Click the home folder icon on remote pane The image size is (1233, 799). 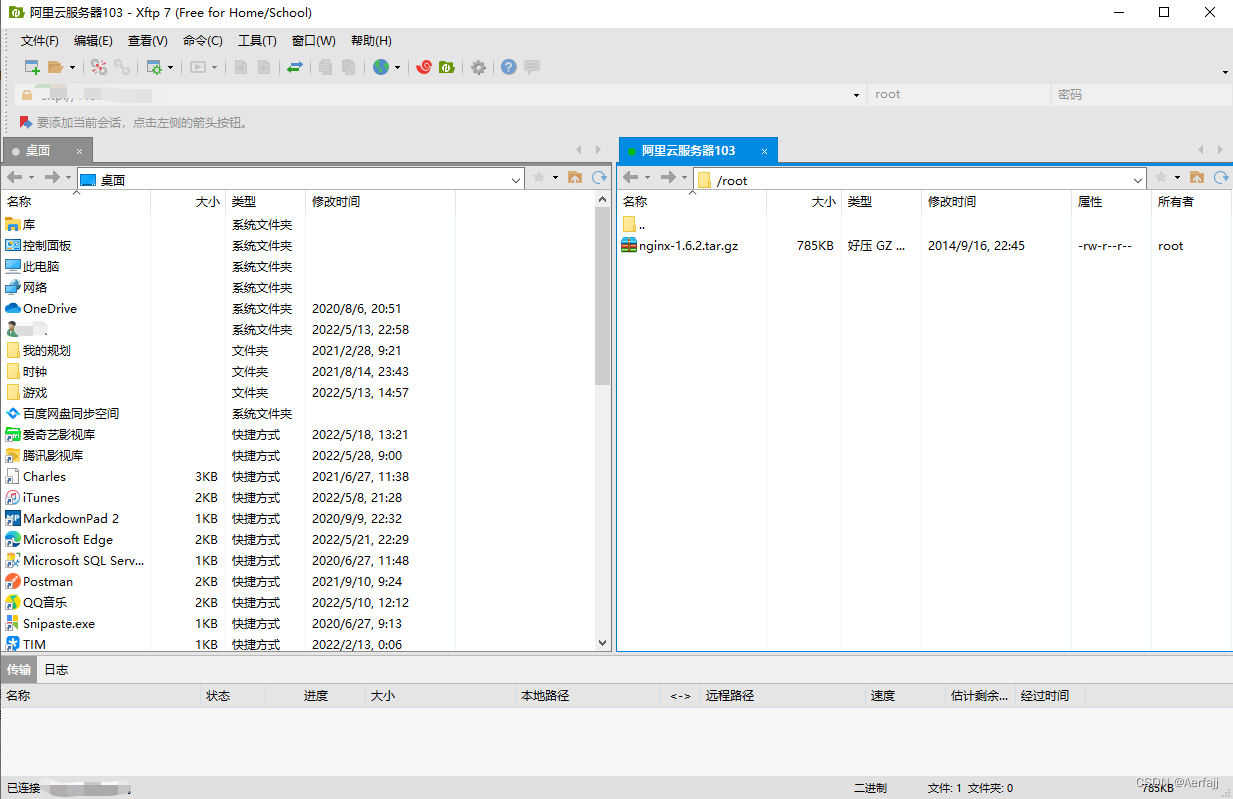(1197, 177)
